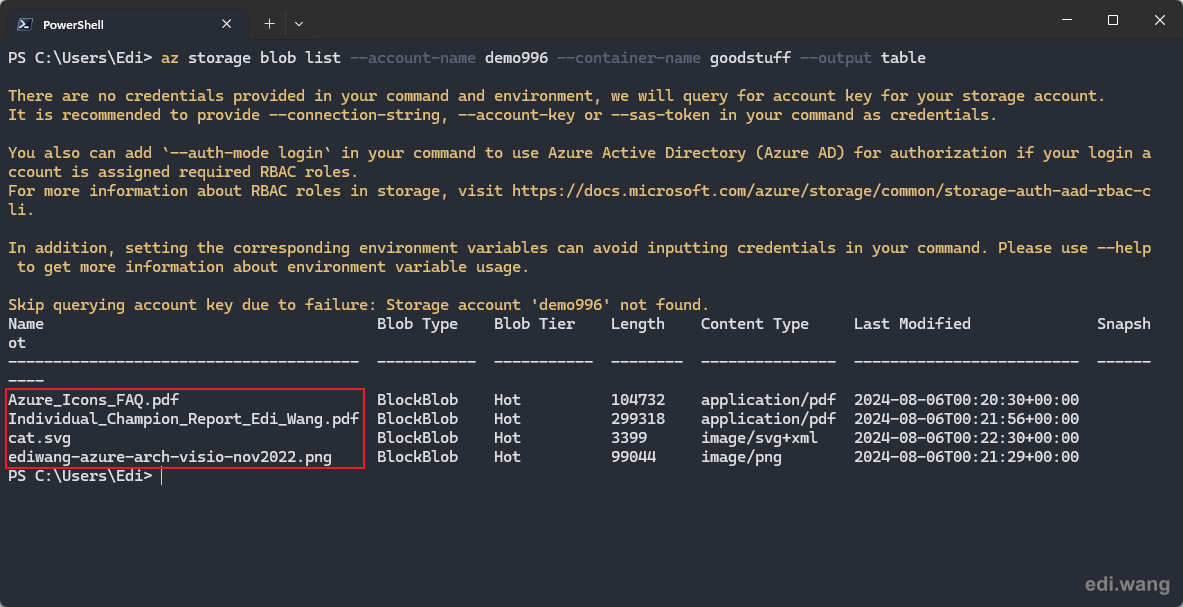Click BlockBlob in the Azure_Icons_FAQ.pdf row
The image size is (1183, 607).
(417, 400)
